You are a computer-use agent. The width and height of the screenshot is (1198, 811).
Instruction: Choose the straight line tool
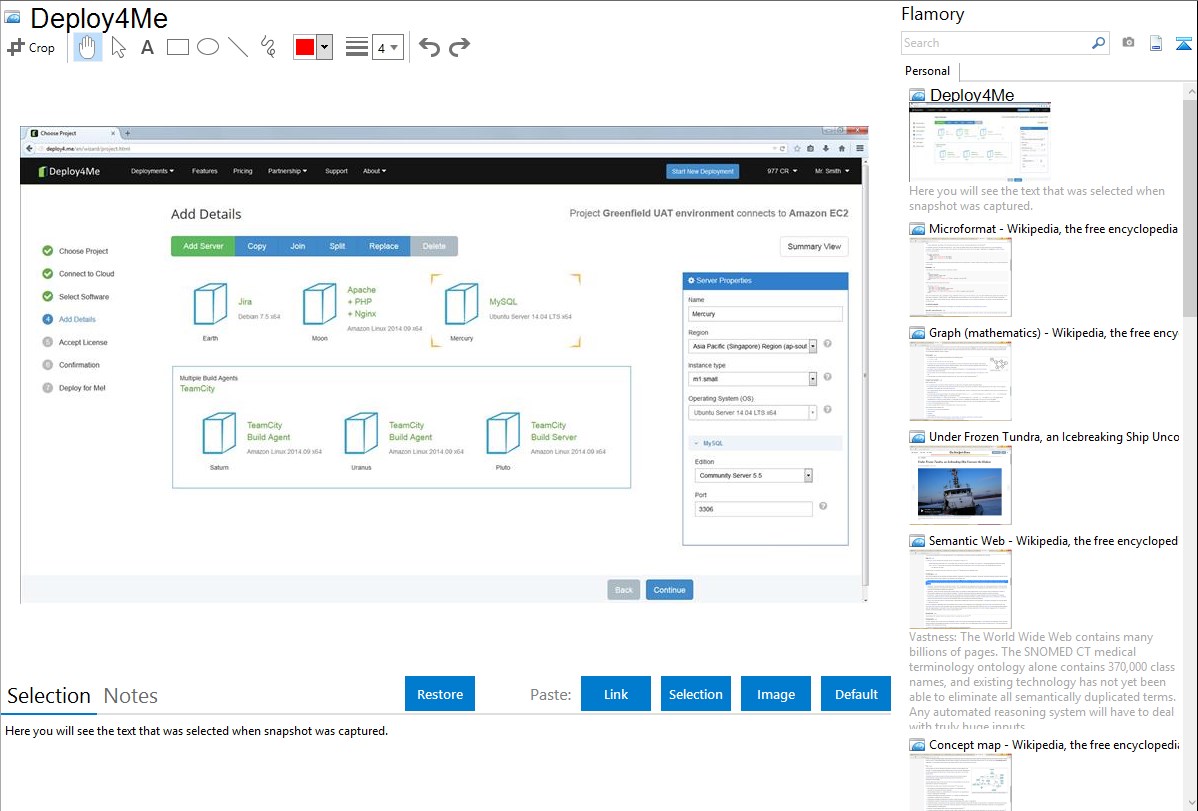click(238, 47)
